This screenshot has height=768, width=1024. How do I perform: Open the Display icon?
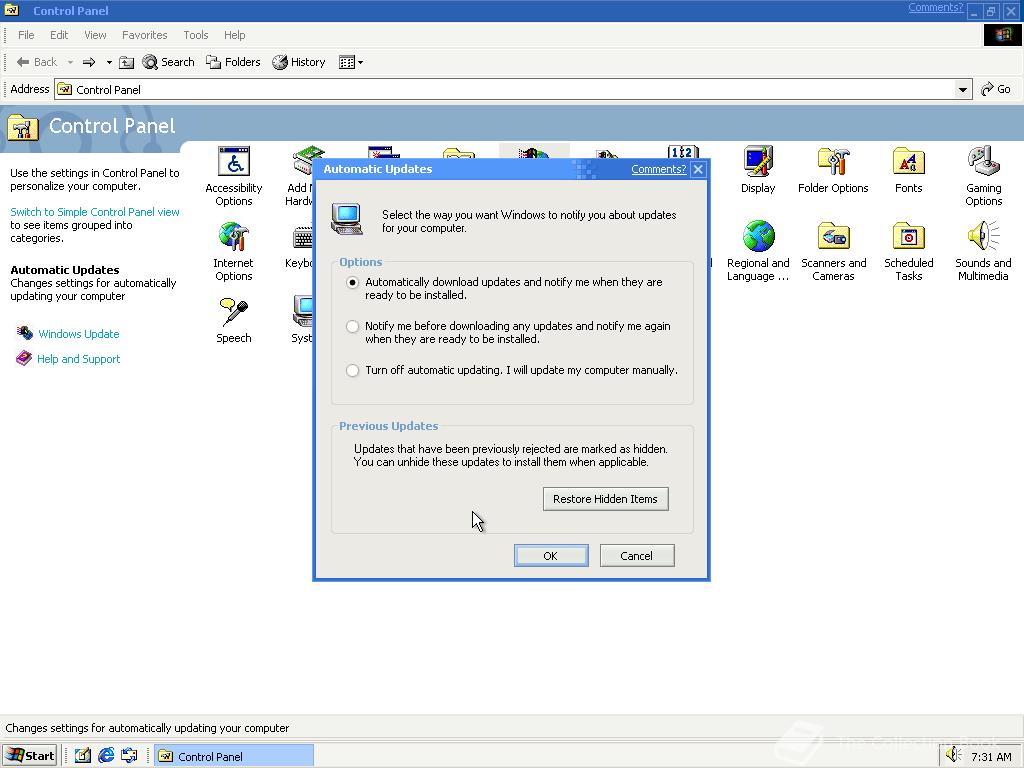coord(758,170)
